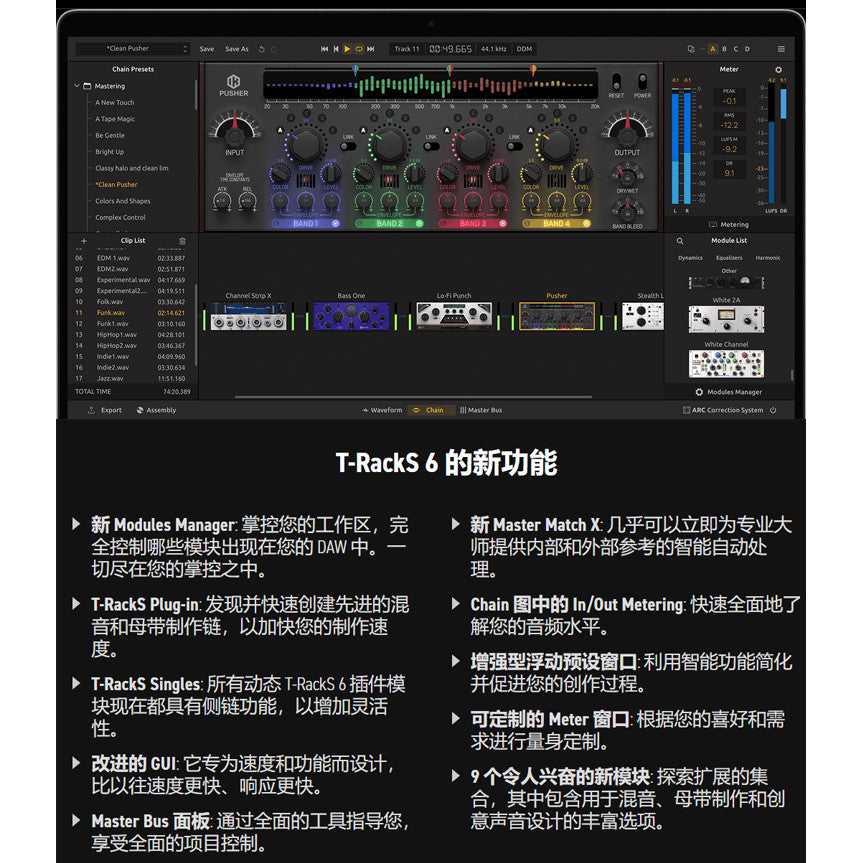Click the Modules Manager gear icon
This screenshot has height=863, width=863.
pyautogui.click(x=699, y=392)
